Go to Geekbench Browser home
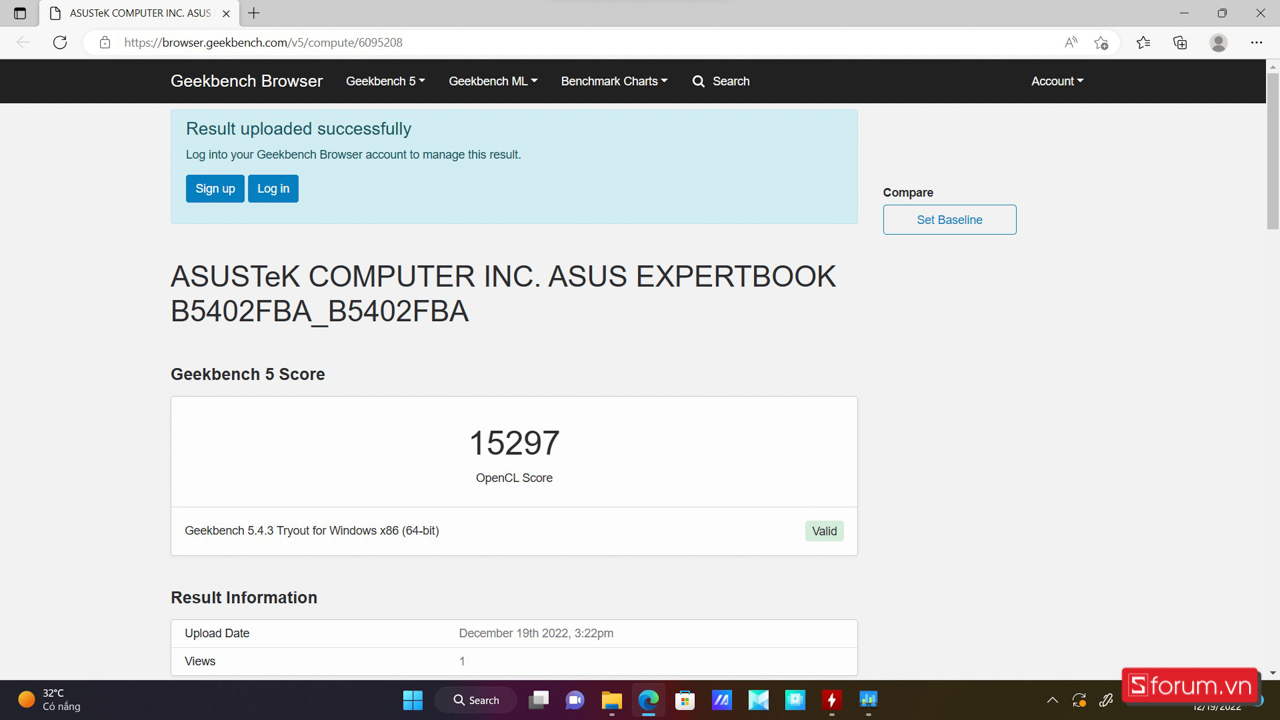Image resolution: width=1280 pixels, height=720 pixels. click(247, 81)
